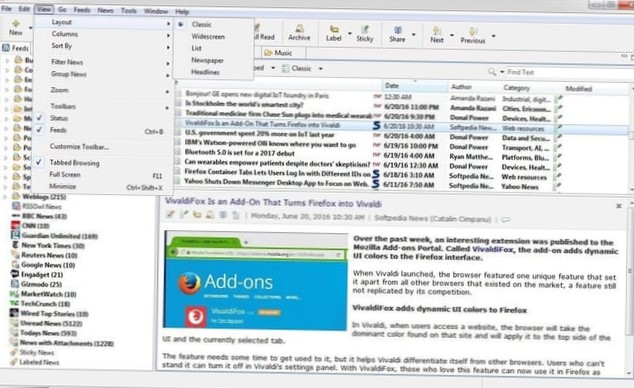Image resolution: width=634 pixels, height=388 pixels.
Task: Click the Engadget feed icon
Action: 15,274
